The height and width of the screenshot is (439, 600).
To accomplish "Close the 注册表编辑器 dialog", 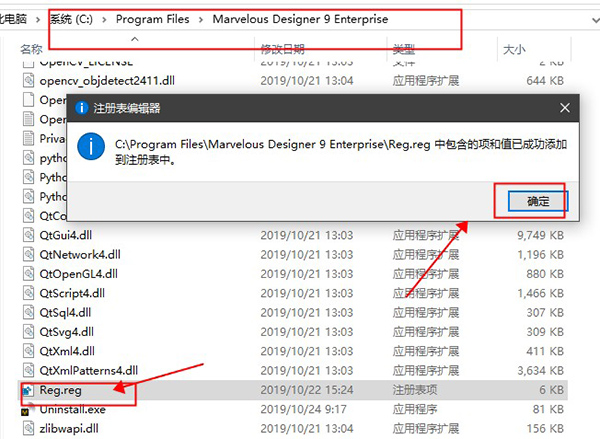I will [x=565, y=108].
